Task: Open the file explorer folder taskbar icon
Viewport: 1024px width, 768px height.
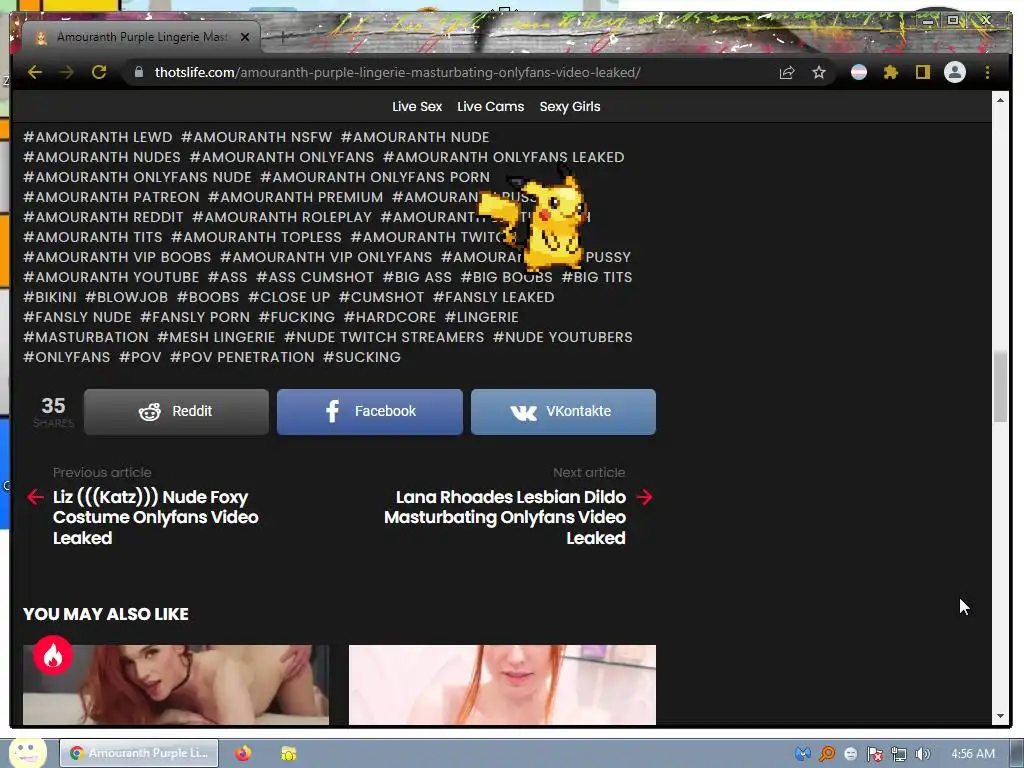Action: pyautogui.click(x=289, y=753)
